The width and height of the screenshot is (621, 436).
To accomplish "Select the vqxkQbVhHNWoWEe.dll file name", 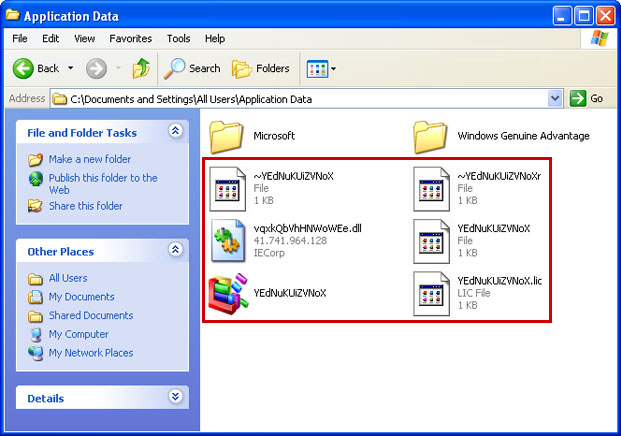I will coord(308,228).
